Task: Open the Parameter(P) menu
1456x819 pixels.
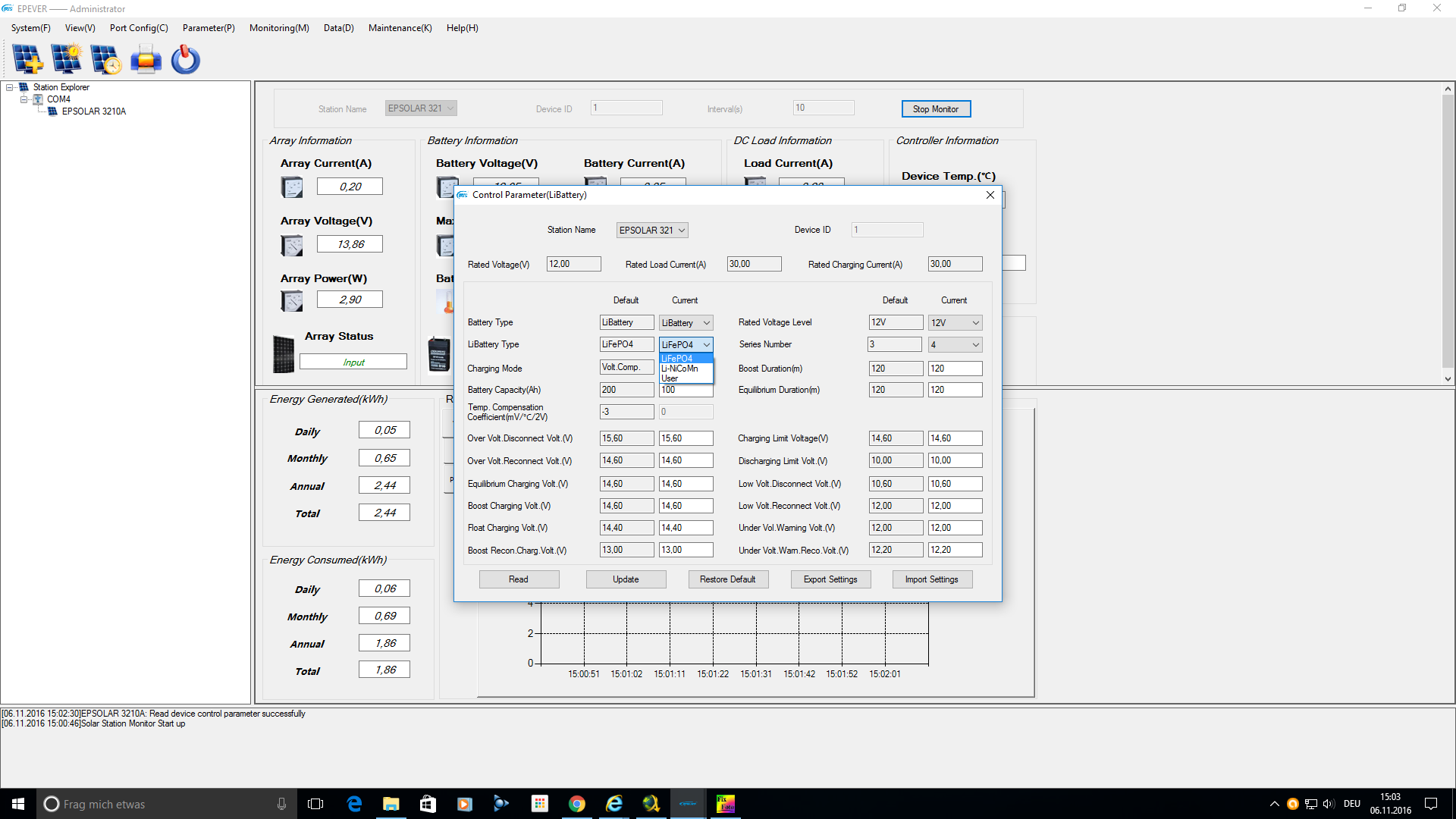Action: click(209, 28)
